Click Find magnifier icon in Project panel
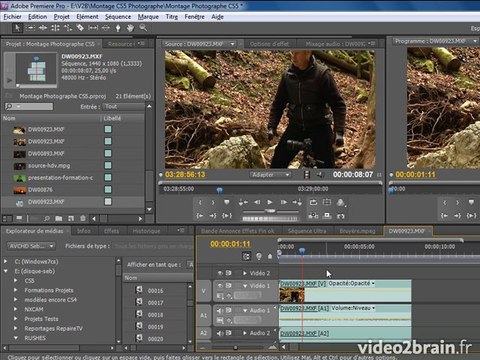Image resolution: width=480 pixels, height=360 pixels. pyautogui.click(x=47, y=219)
